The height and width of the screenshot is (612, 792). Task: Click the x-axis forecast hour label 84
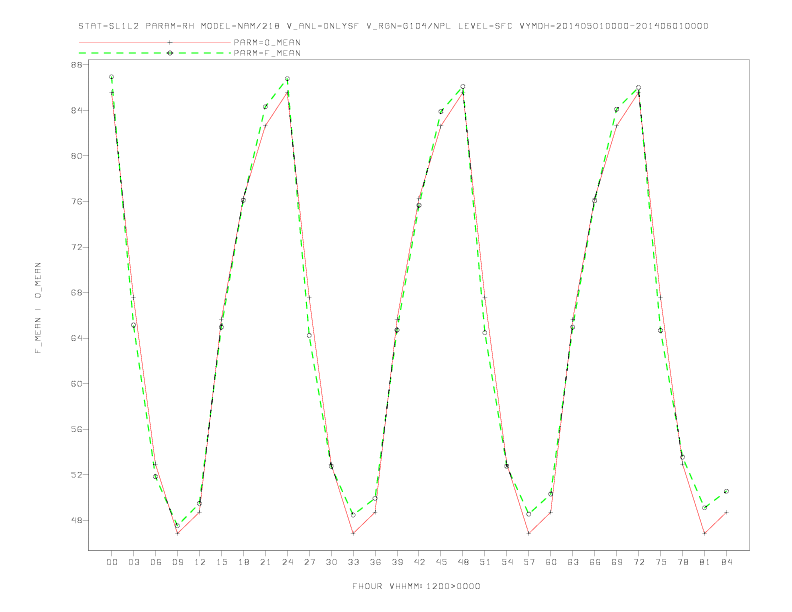point(726,562)
